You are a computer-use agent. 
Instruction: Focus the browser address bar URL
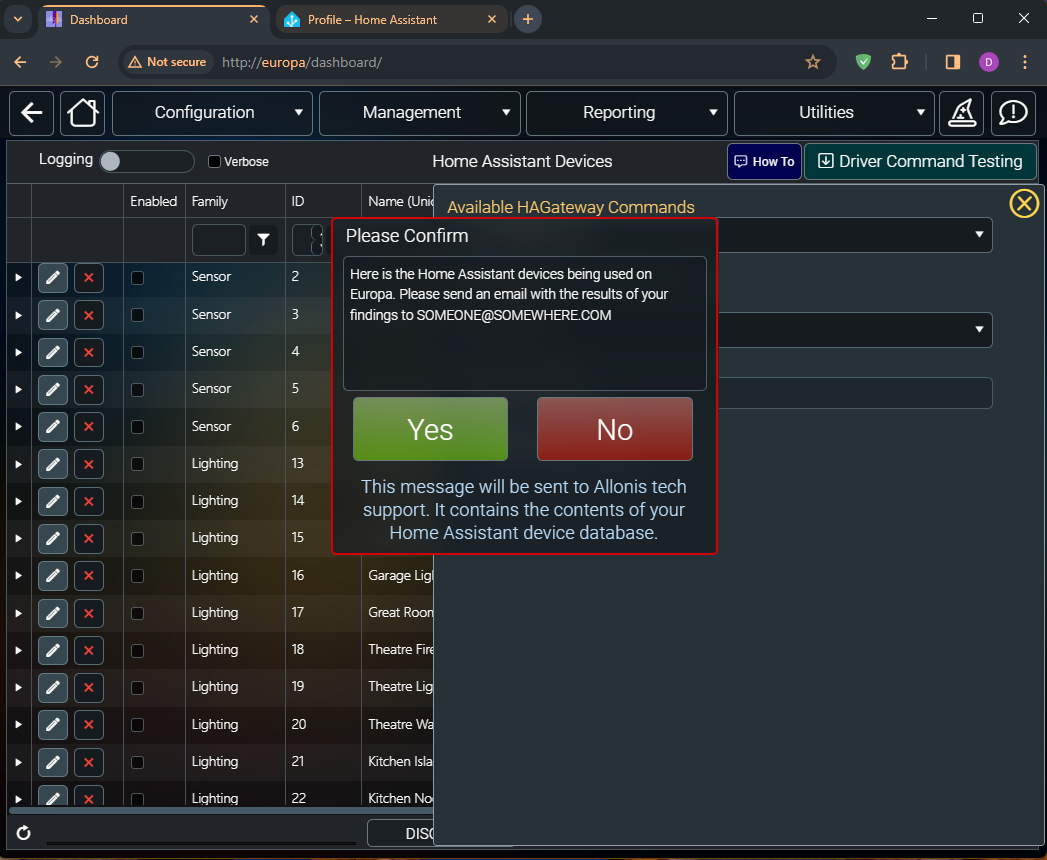click(x=302, y=62)
